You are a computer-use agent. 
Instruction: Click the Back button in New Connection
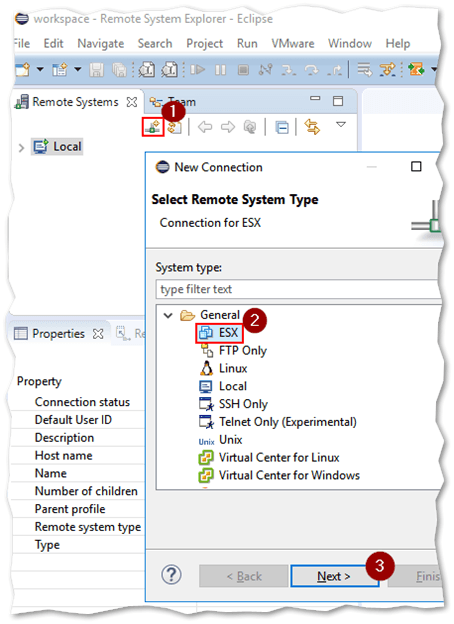point(244,576)
